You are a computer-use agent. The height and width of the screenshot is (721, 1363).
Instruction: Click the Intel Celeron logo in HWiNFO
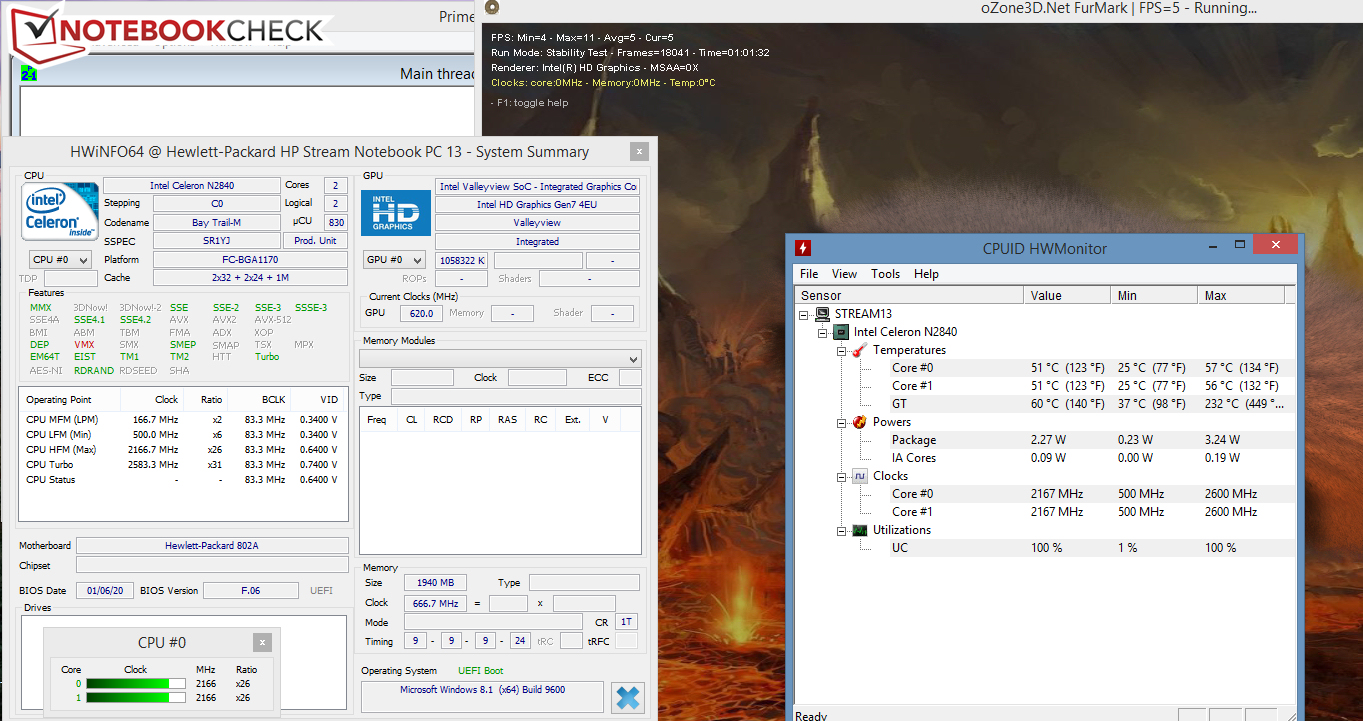[61, 211]
